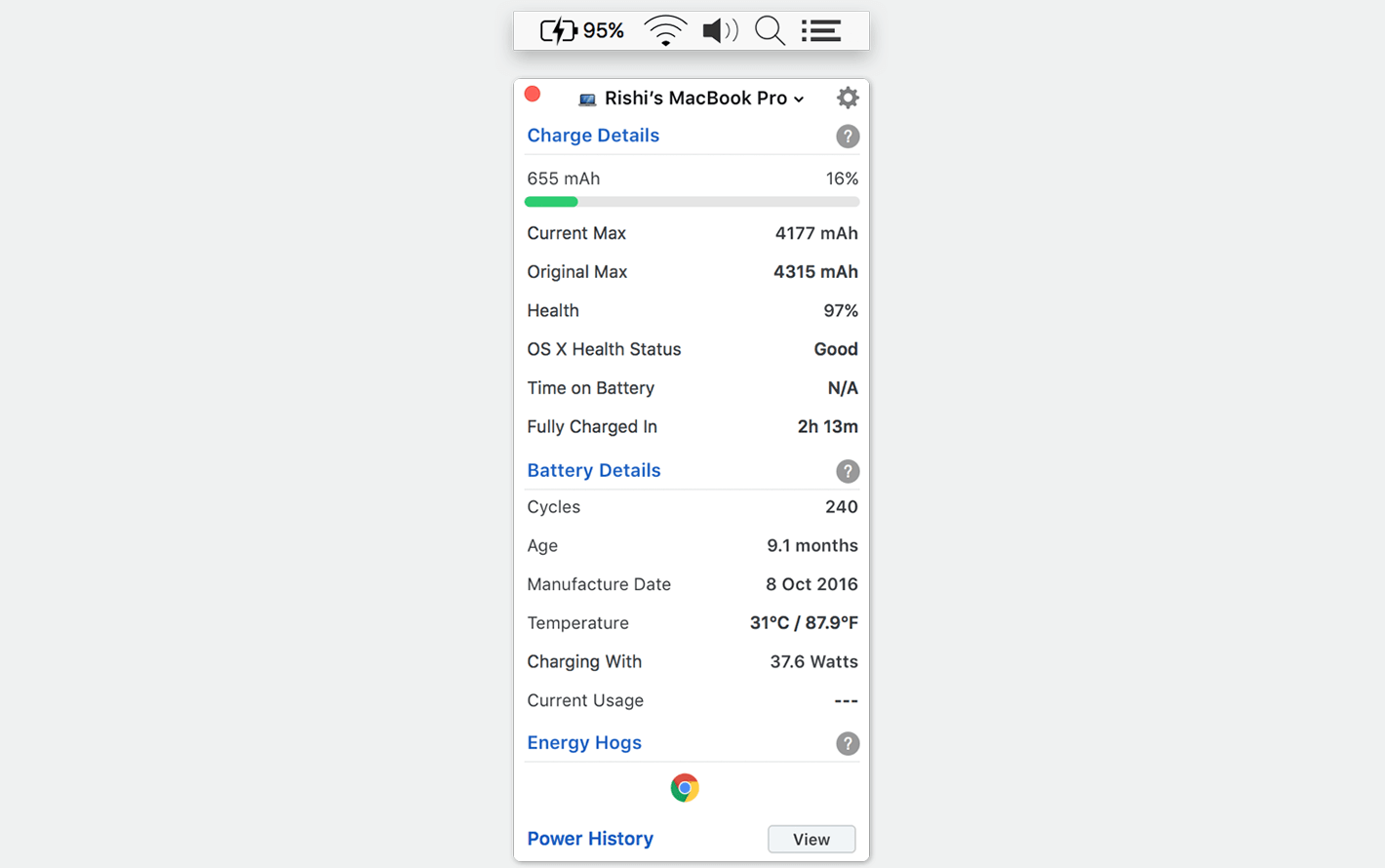Viewport: 1385px width, 868px height.
Task: Open Notification Center list icon
Action: coord(821,31)
